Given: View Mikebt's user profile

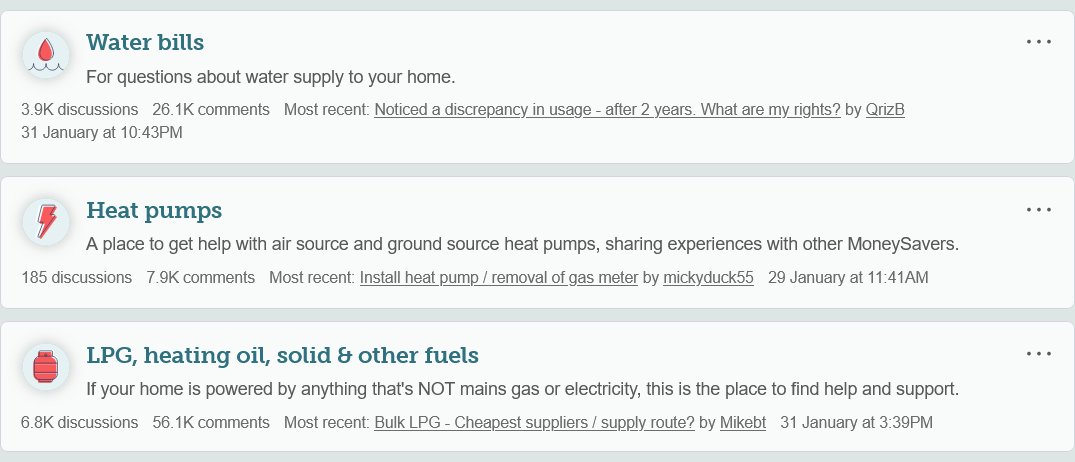Looking at the screenshot, I should [x=742, y=422].
